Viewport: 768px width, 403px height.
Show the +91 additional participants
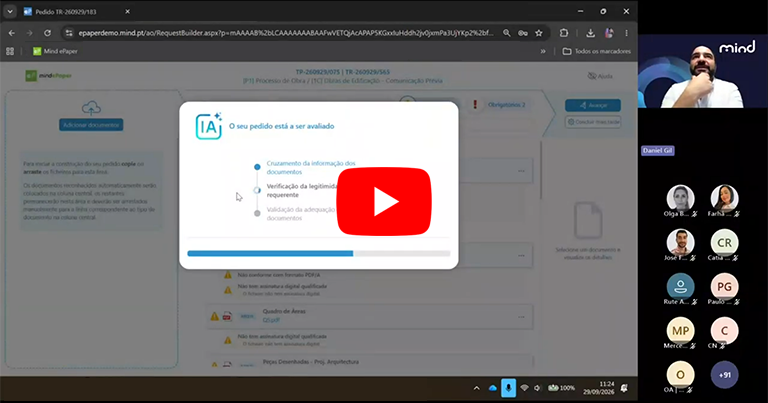pos(724,375)
